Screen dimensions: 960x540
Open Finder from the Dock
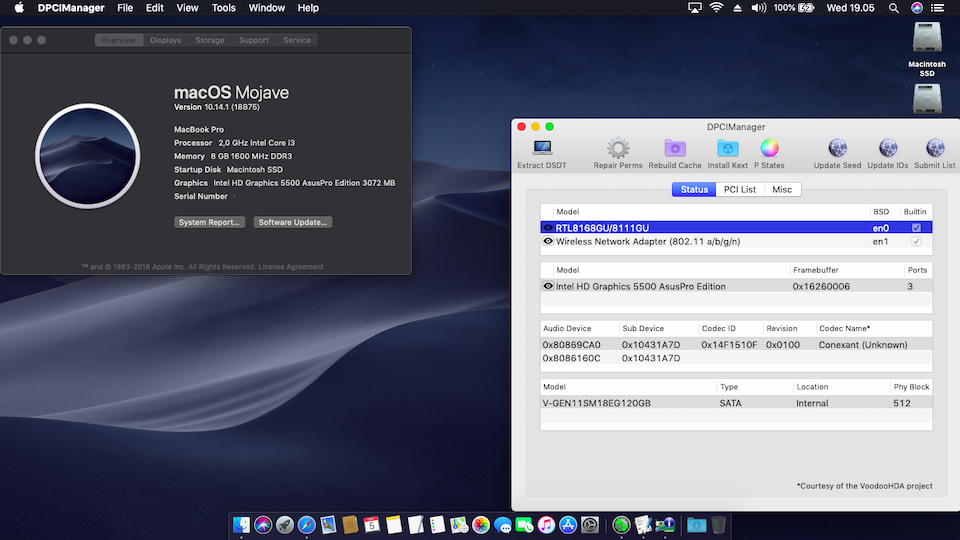[x=241, y=525]
